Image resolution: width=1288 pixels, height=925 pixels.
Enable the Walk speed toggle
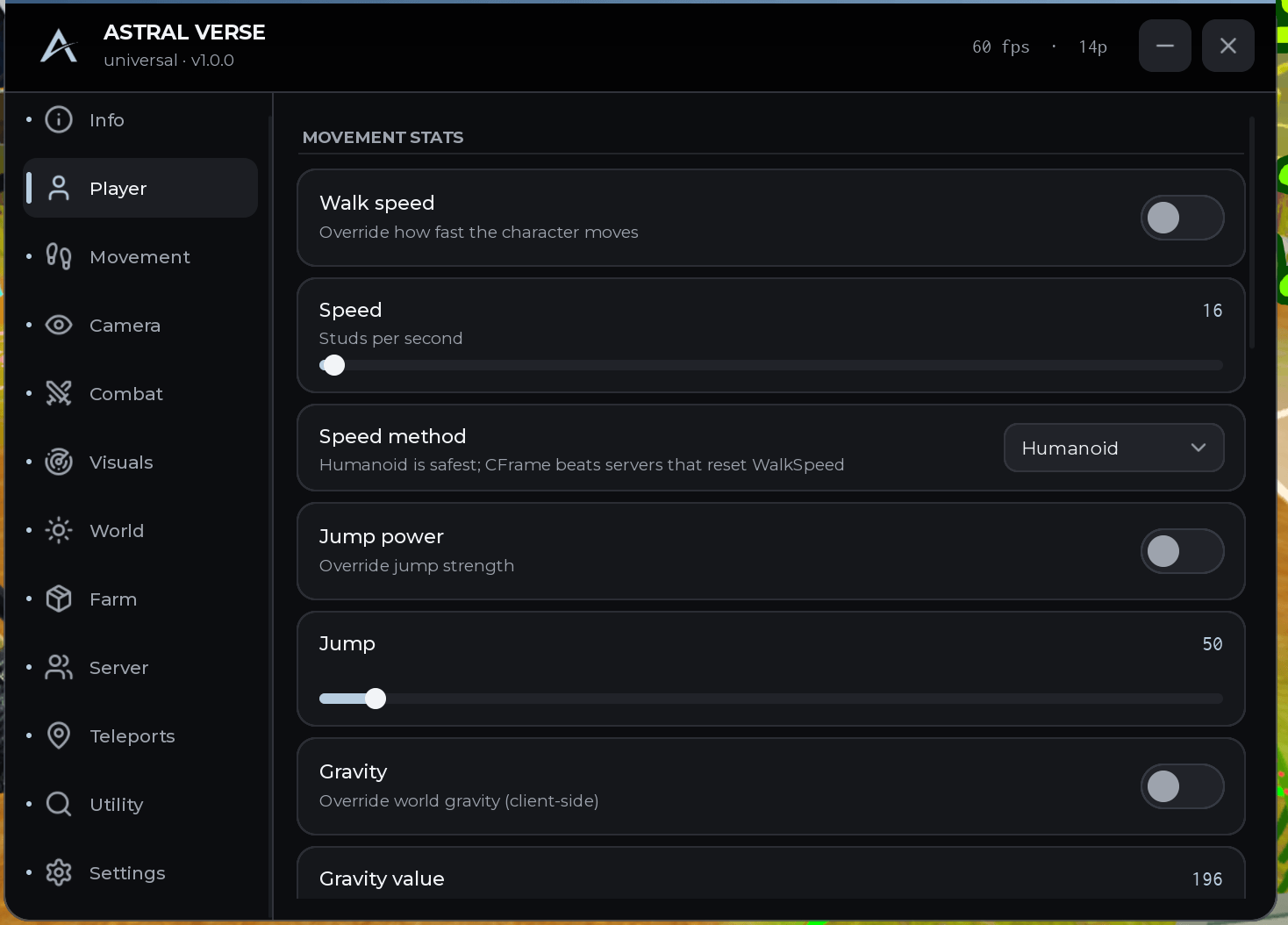1182,218
